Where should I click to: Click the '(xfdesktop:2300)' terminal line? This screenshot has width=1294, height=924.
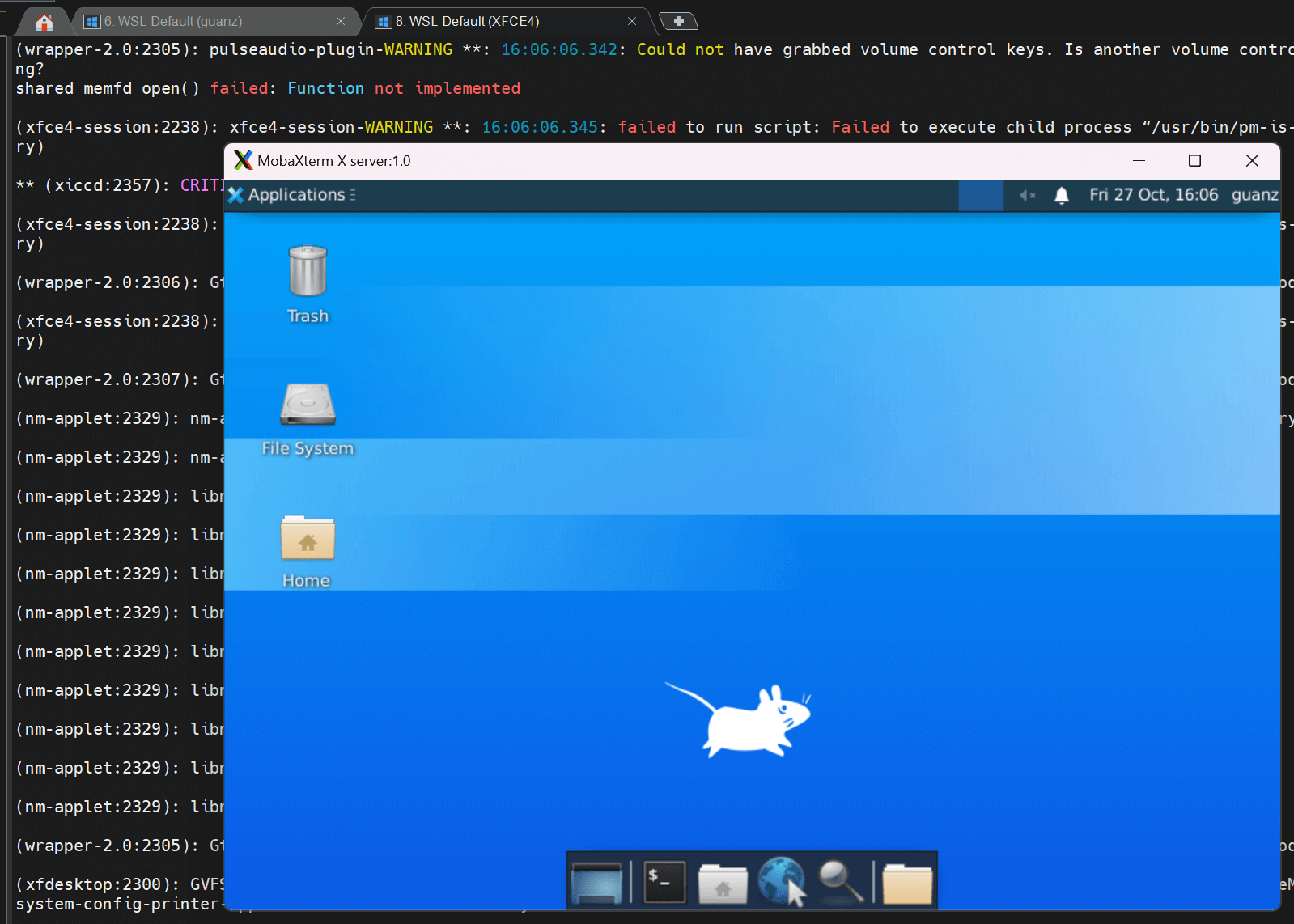(119, 884)
